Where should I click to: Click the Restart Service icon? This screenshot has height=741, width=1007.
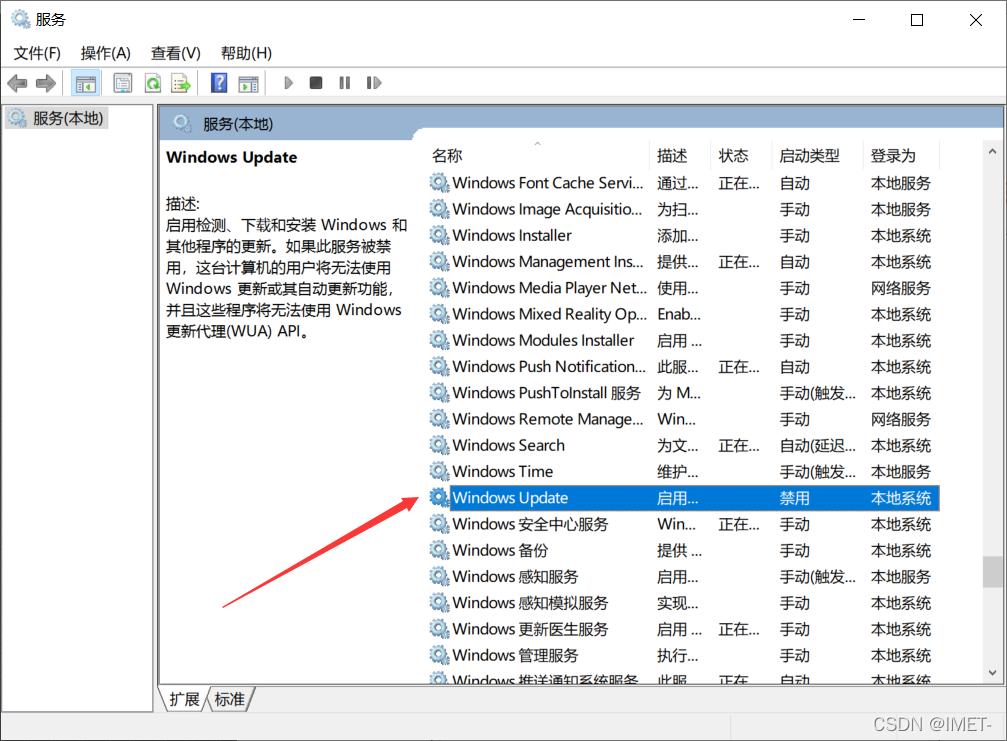[x=374, y=83]
